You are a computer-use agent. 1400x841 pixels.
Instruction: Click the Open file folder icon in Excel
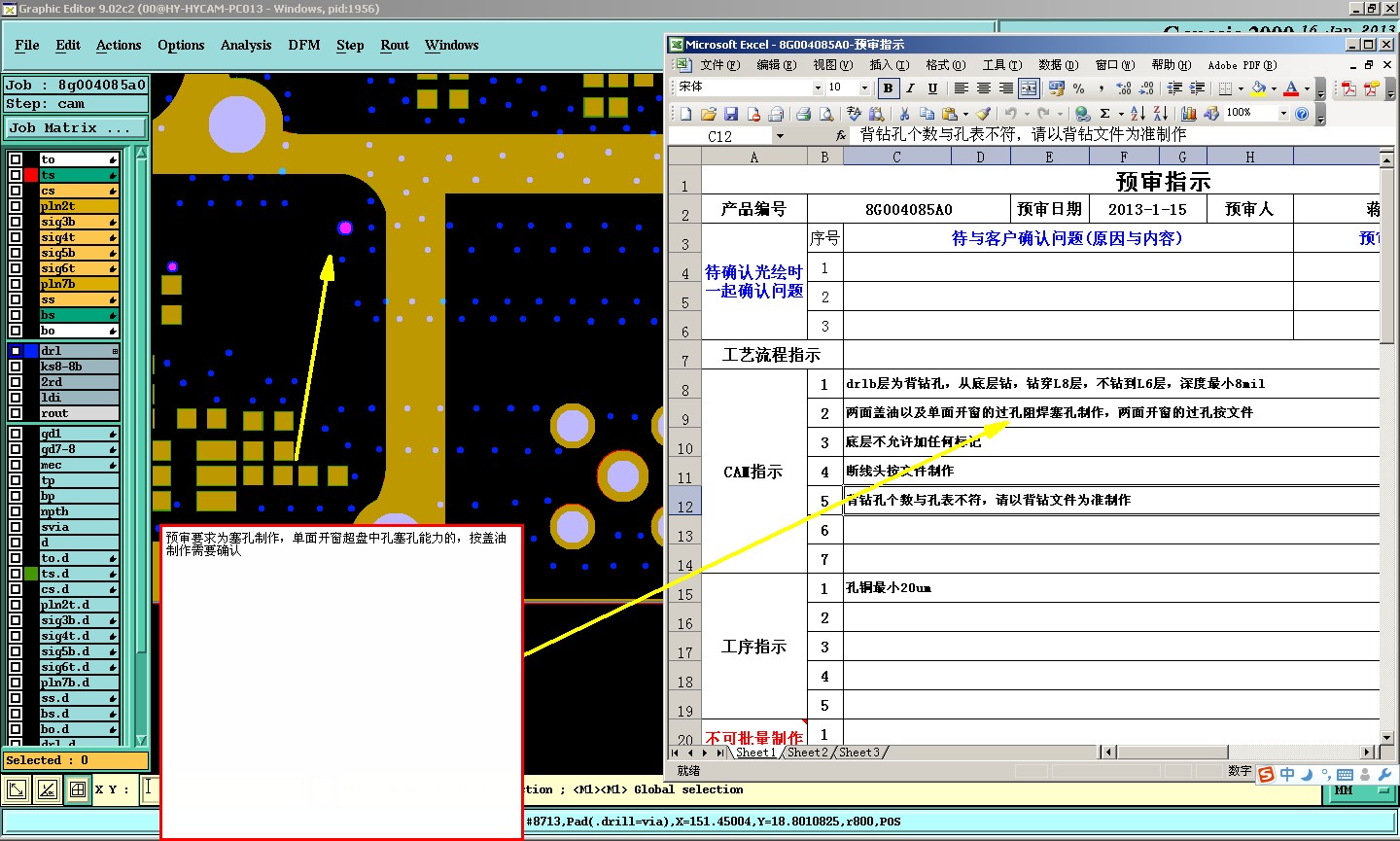(x=709, y=114)
